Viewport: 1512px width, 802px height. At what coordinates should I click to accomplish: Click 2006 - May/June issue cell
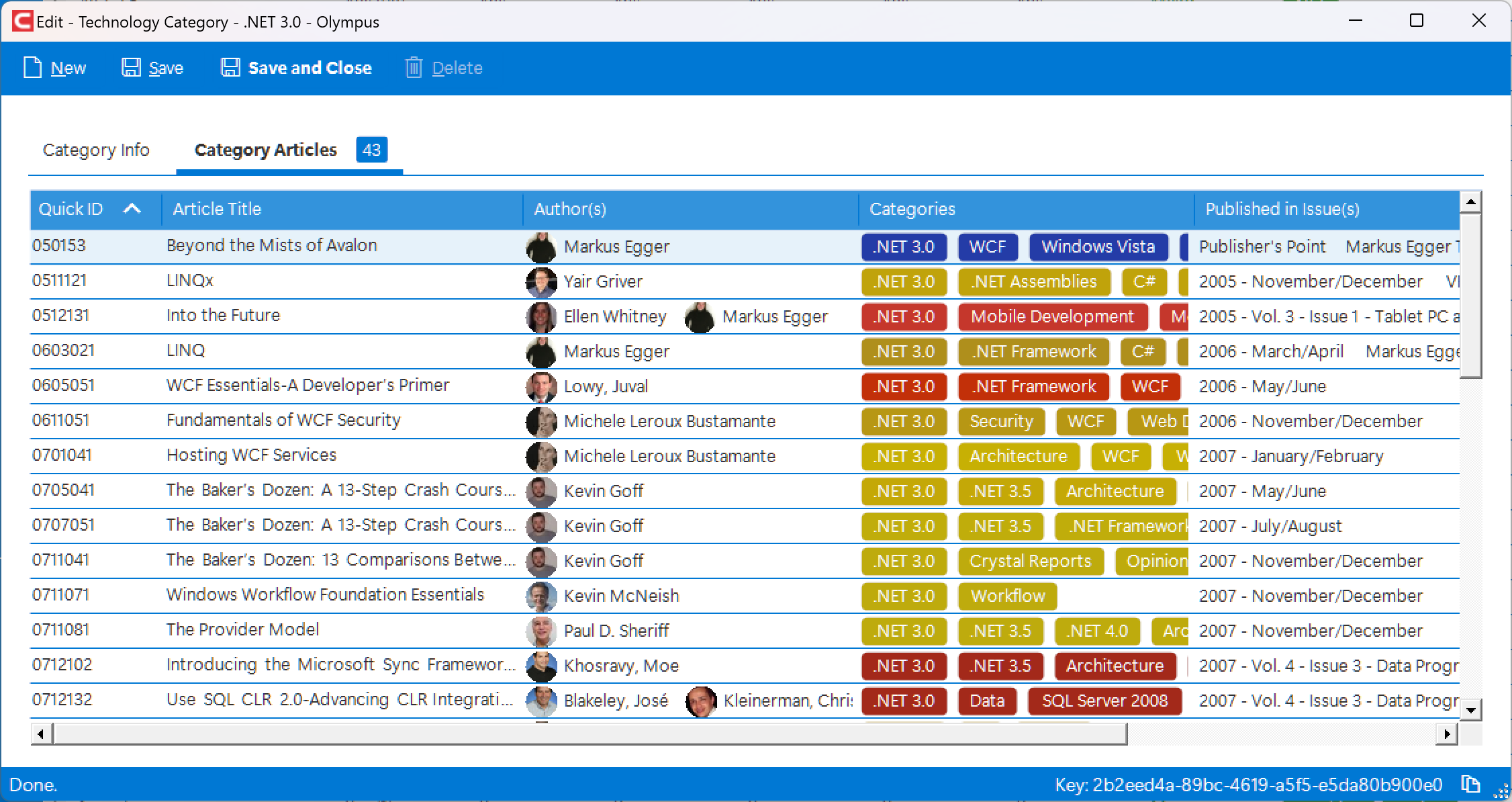point(1263,386)
